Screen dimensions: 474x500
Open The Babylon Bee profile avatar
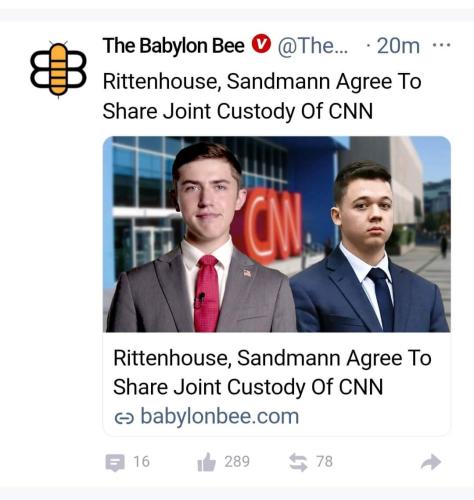[58, 69]
